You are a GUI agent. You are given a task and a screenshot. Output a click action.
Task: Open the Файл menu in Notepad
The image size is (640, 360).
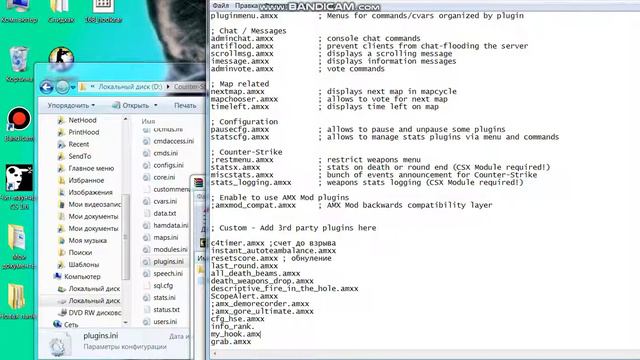tap(221, 6)
